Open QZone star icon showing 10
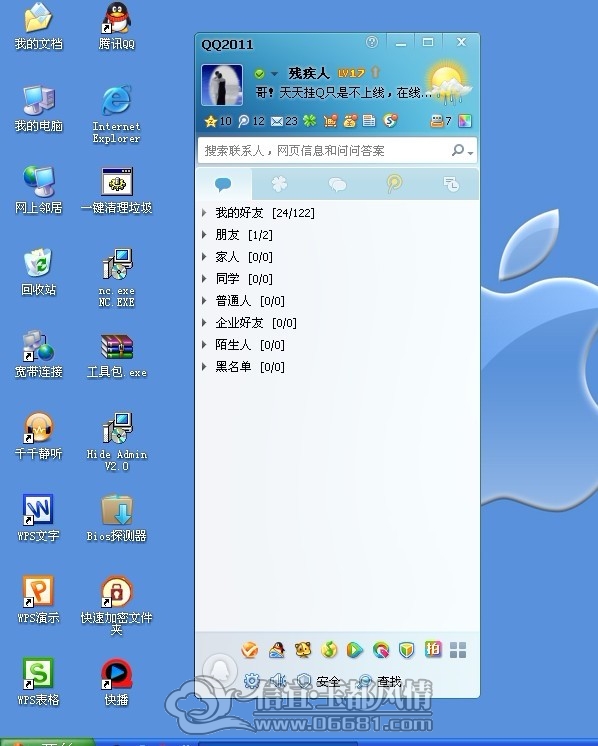 pos(217,121)
